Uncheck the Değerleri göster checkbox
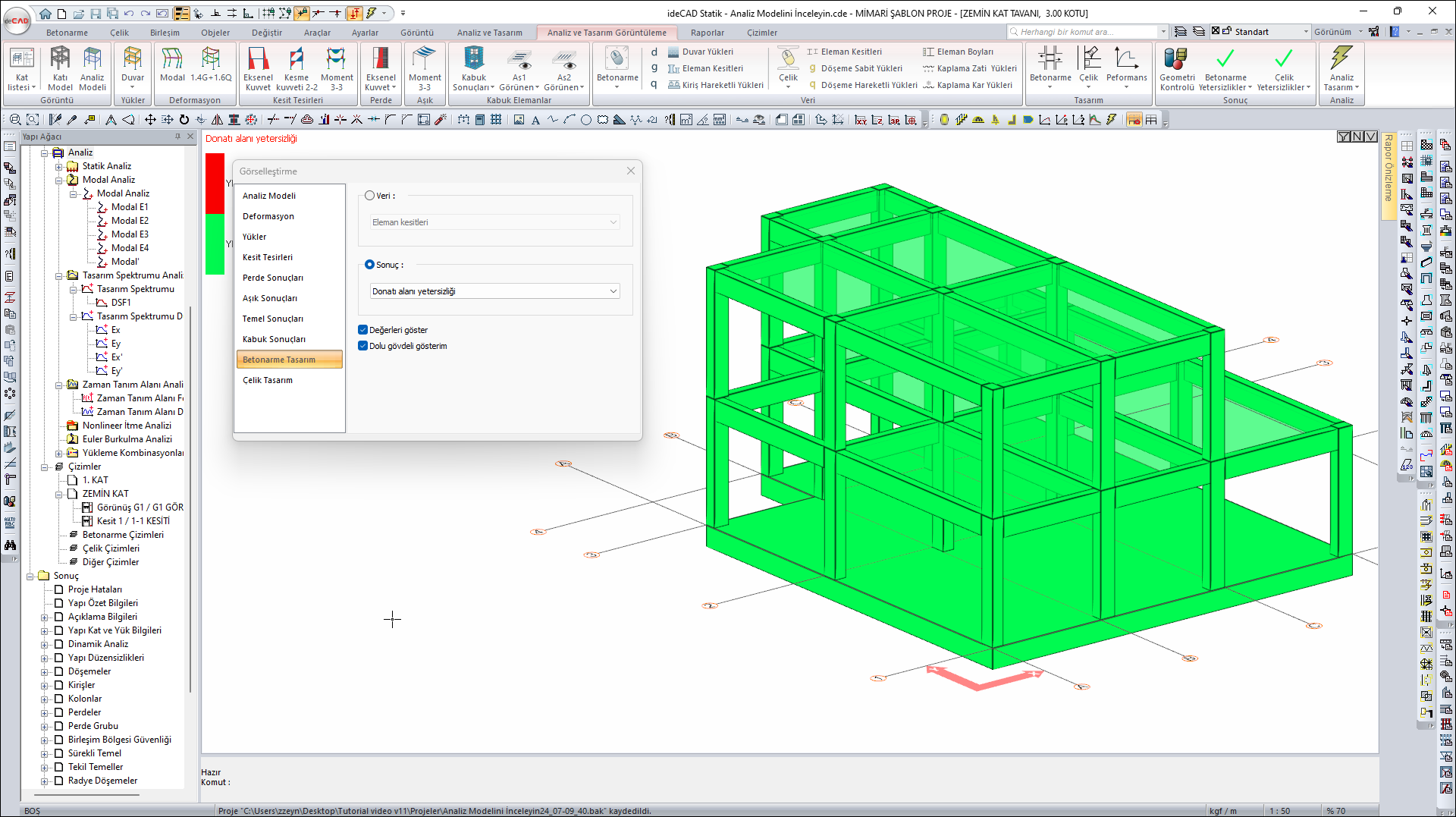Screen dimensions: 1456x817 pyautogui.click(x=363, y=330)
